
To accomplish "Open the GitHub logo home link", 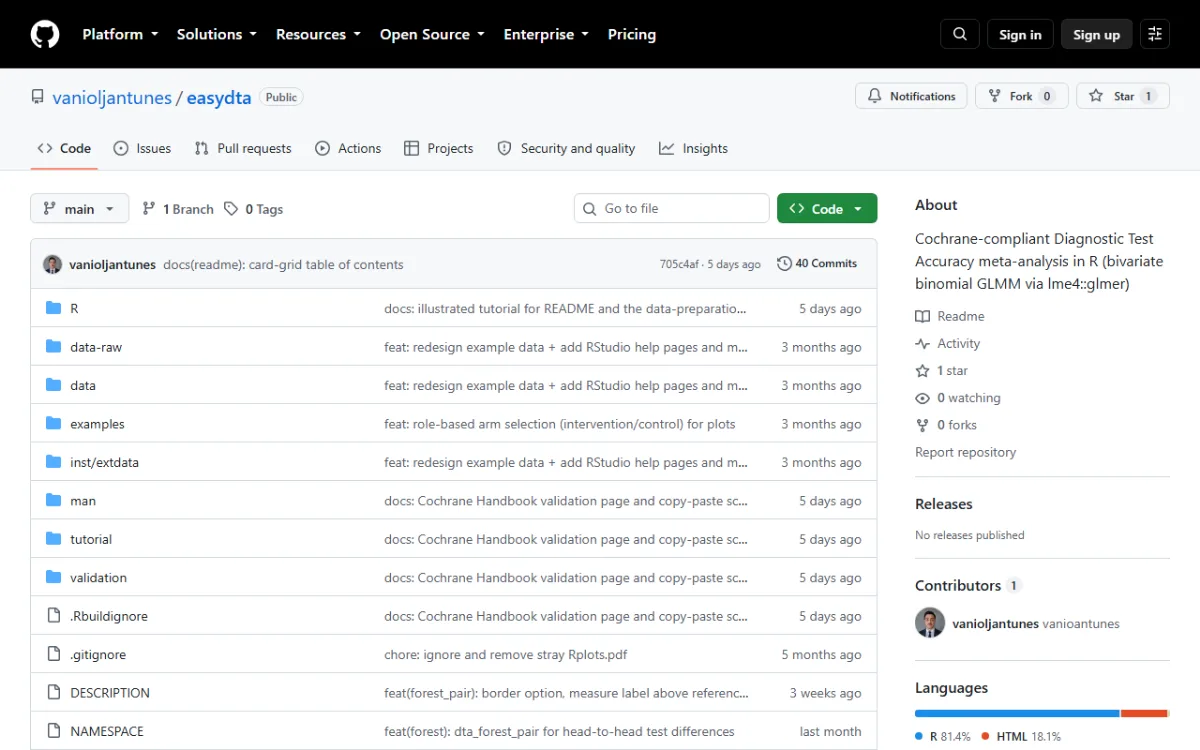I will click(45, 34).
